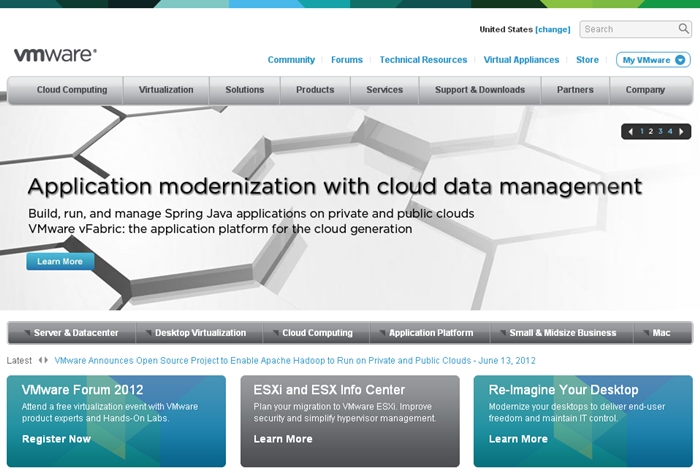
Task: Go to previous banner slide arrow
Action: tap(630, 131)
